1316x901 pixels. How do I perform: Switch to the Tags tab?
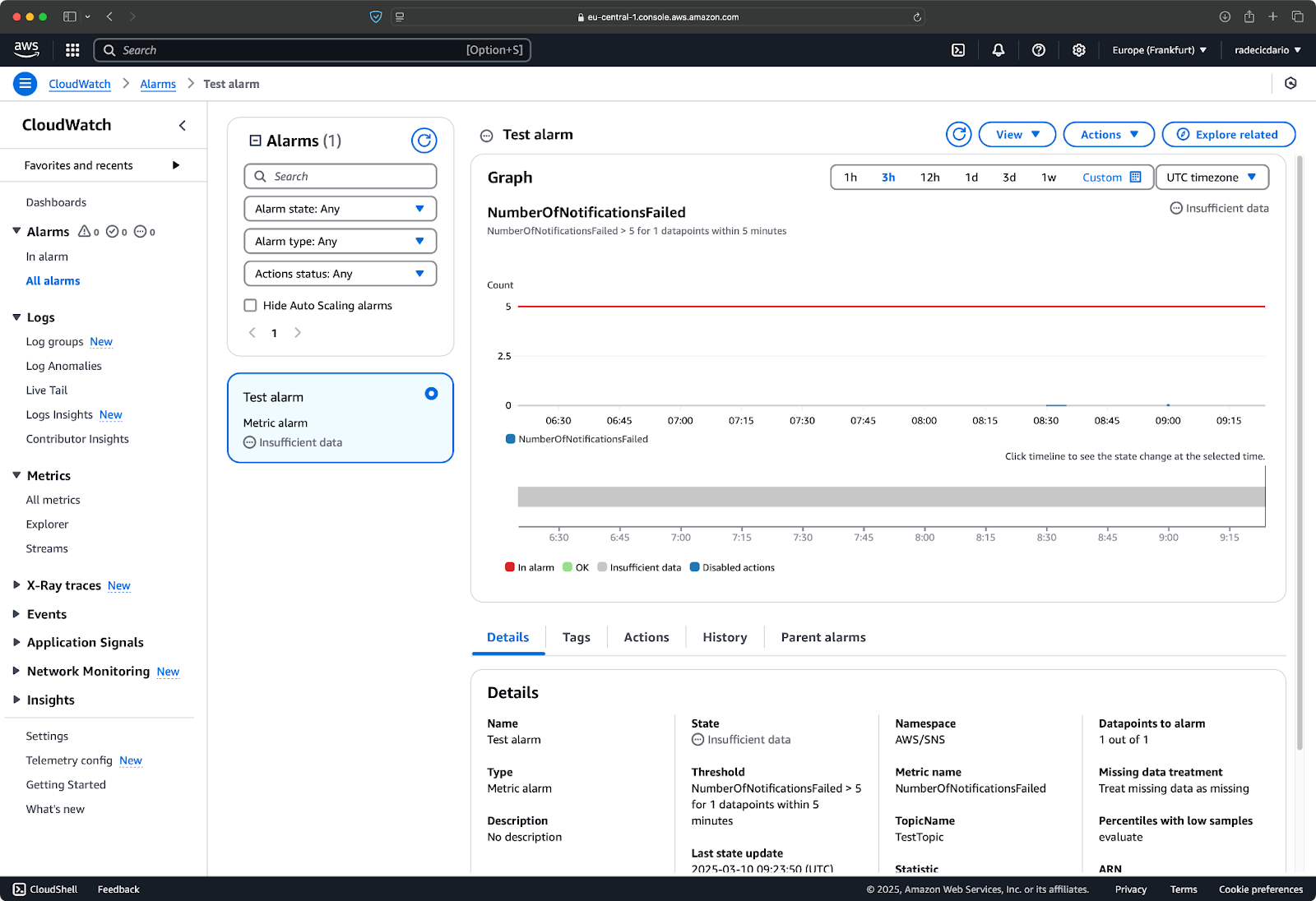point(577,637)
